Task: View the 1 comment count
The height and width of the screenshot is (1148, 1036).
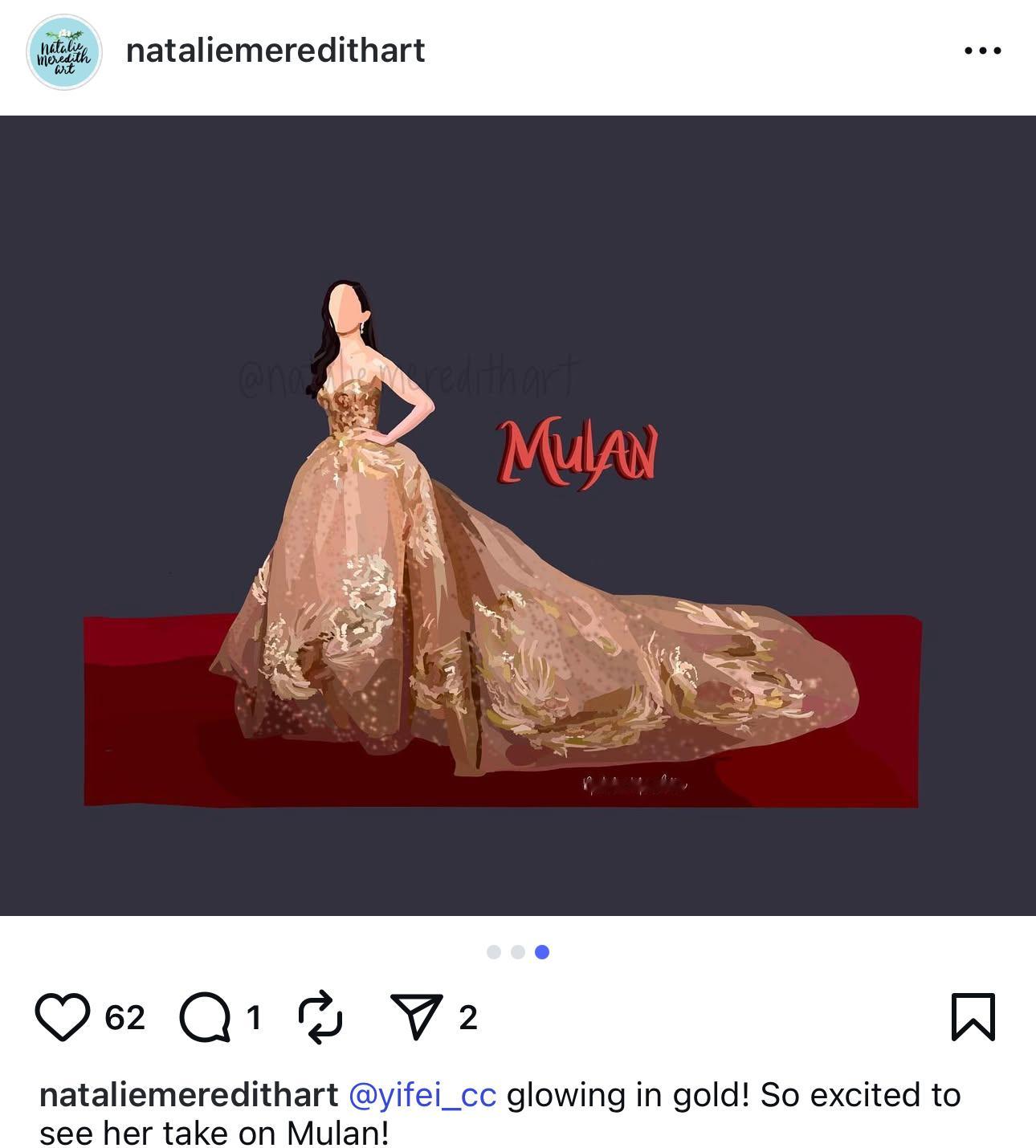Action: pyautogui.click(x=254, y=1018)
